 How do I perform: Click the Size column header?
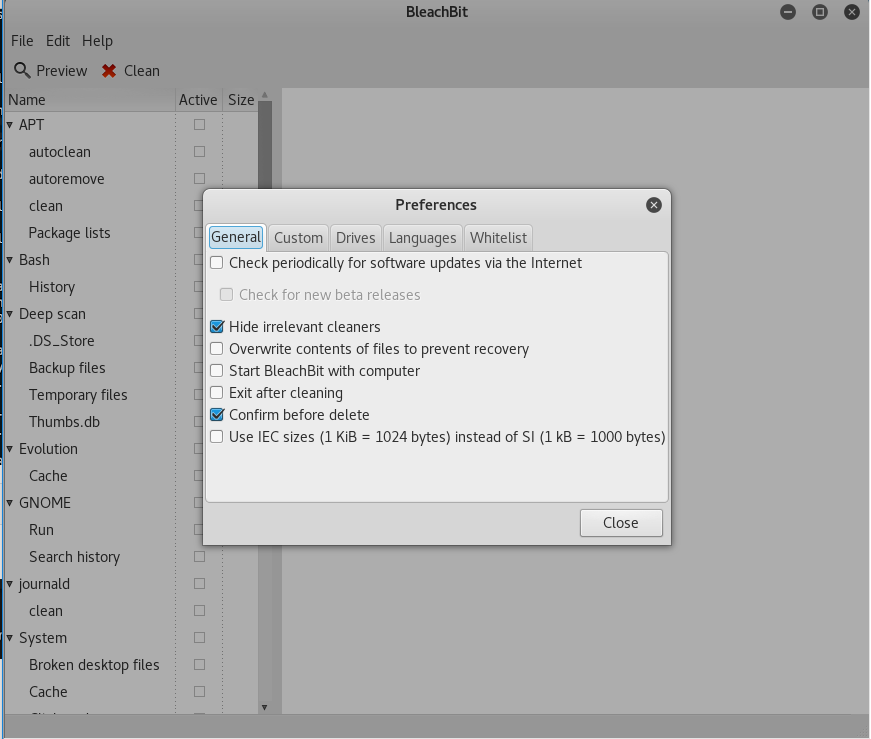click(x=241, y=100)
